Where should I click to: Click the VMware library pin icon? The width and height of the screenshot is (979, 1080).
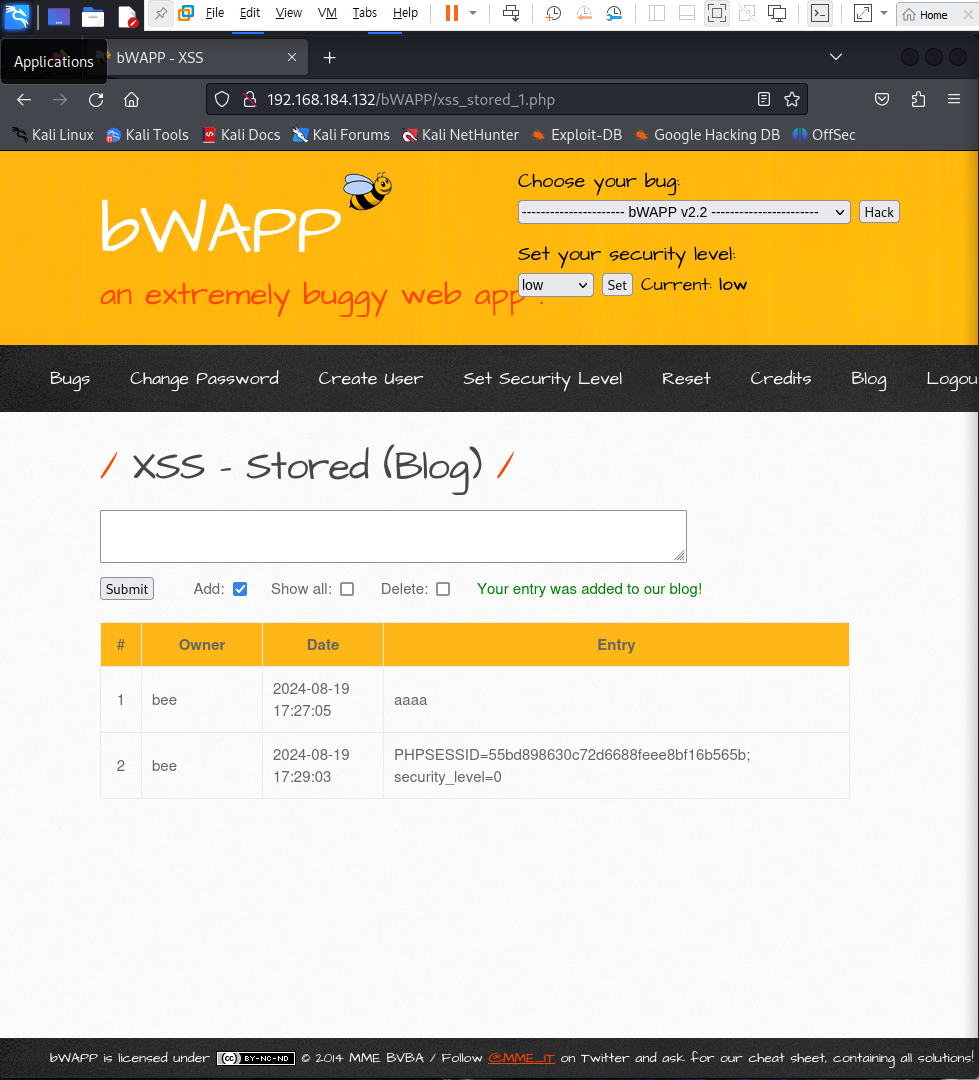[x=161, y=13]
